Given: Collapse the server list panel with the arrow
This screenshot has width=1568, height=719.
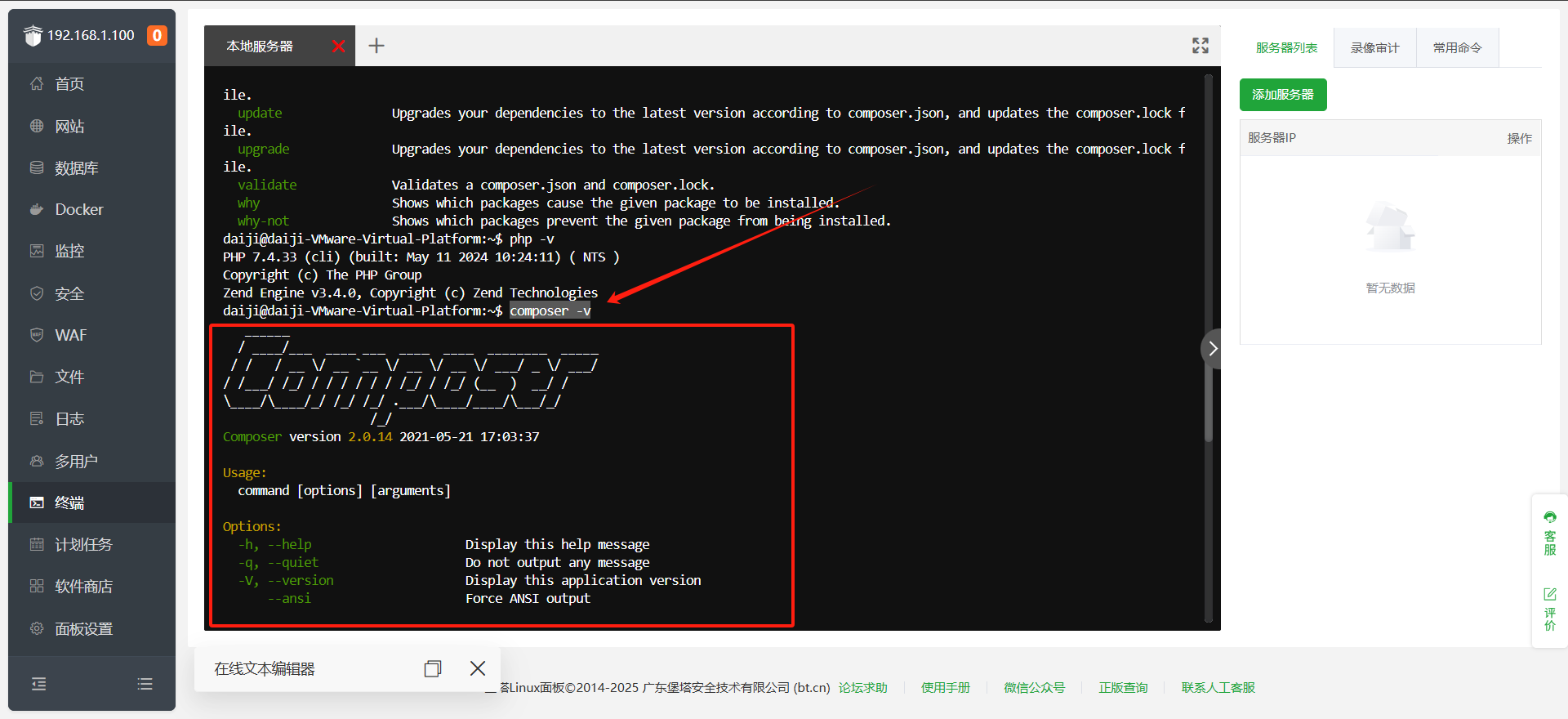Looking at the screenshot, I should [x=1213, y=349].
